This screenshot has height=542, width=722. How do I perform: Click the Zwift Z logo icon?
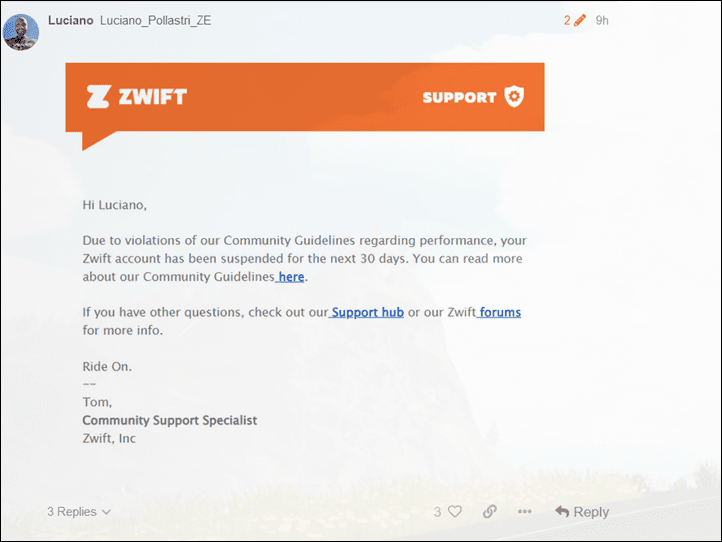tap(98, 97)
